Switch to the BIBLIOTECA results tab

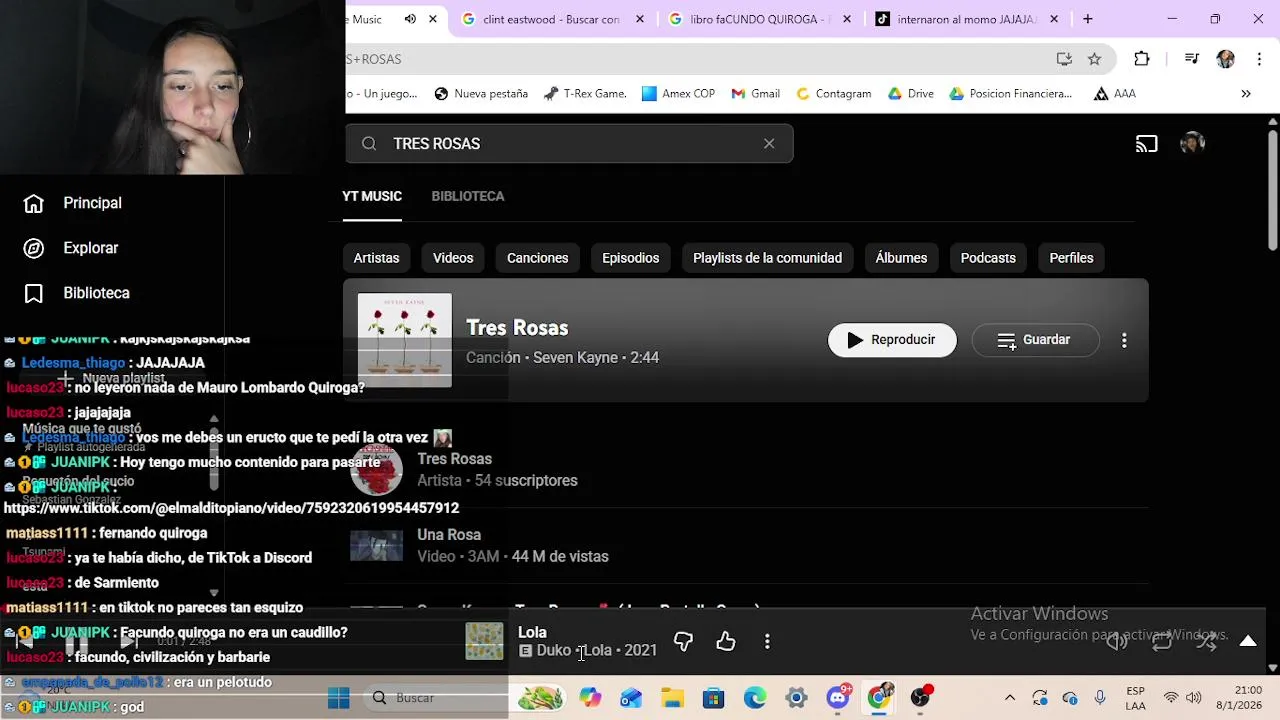(x=468, y=196)
